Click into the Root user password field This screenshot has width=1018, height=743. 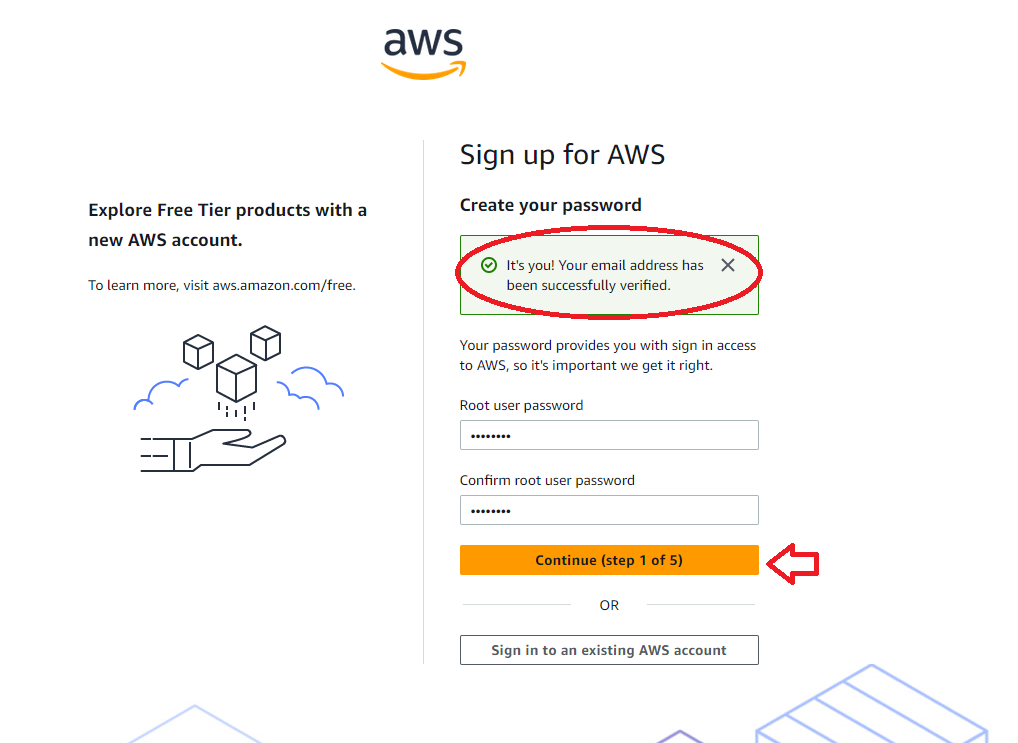tap(609, 435)
